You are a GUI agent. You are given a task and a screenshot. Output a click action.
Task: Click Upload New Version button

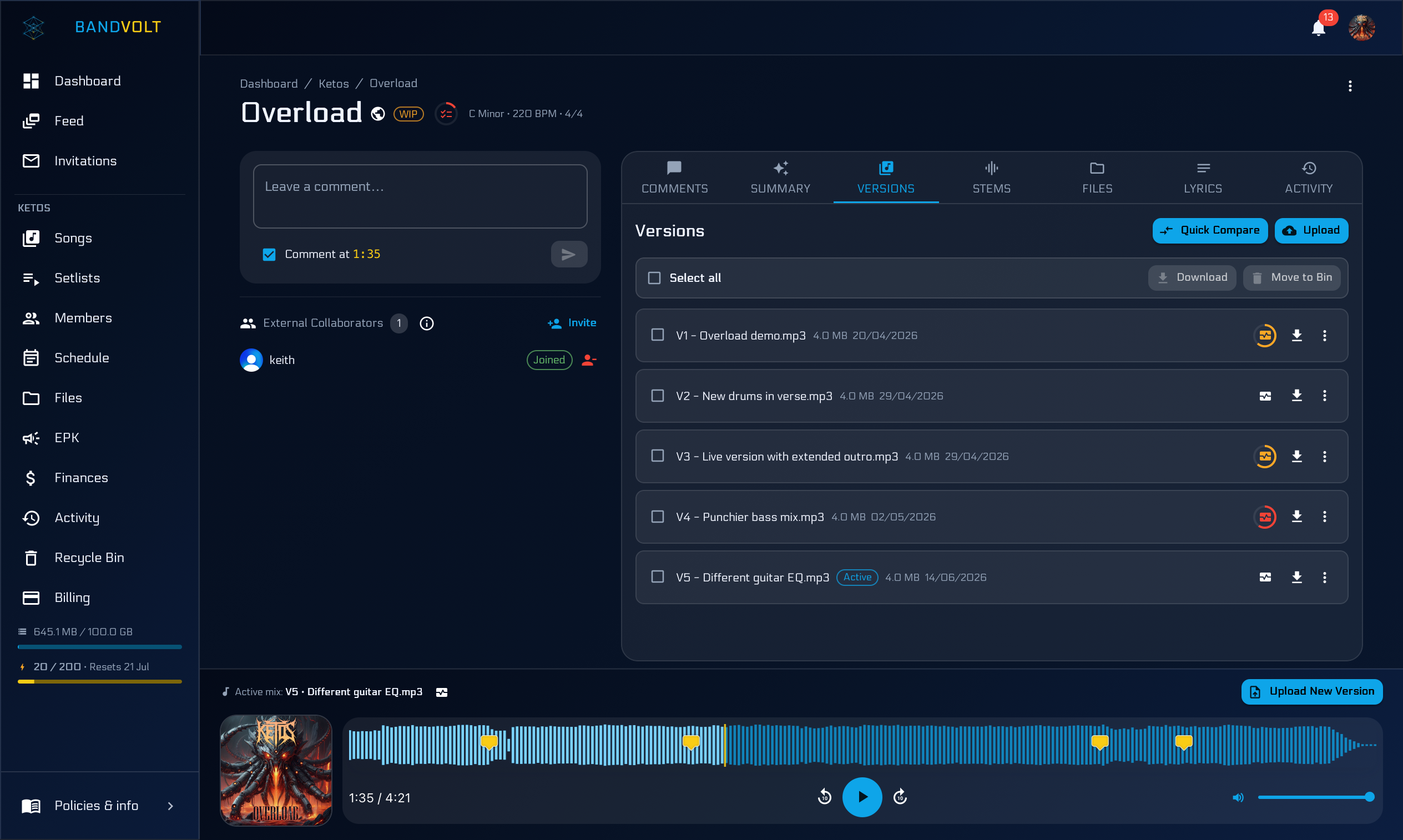coord(1312,692)
